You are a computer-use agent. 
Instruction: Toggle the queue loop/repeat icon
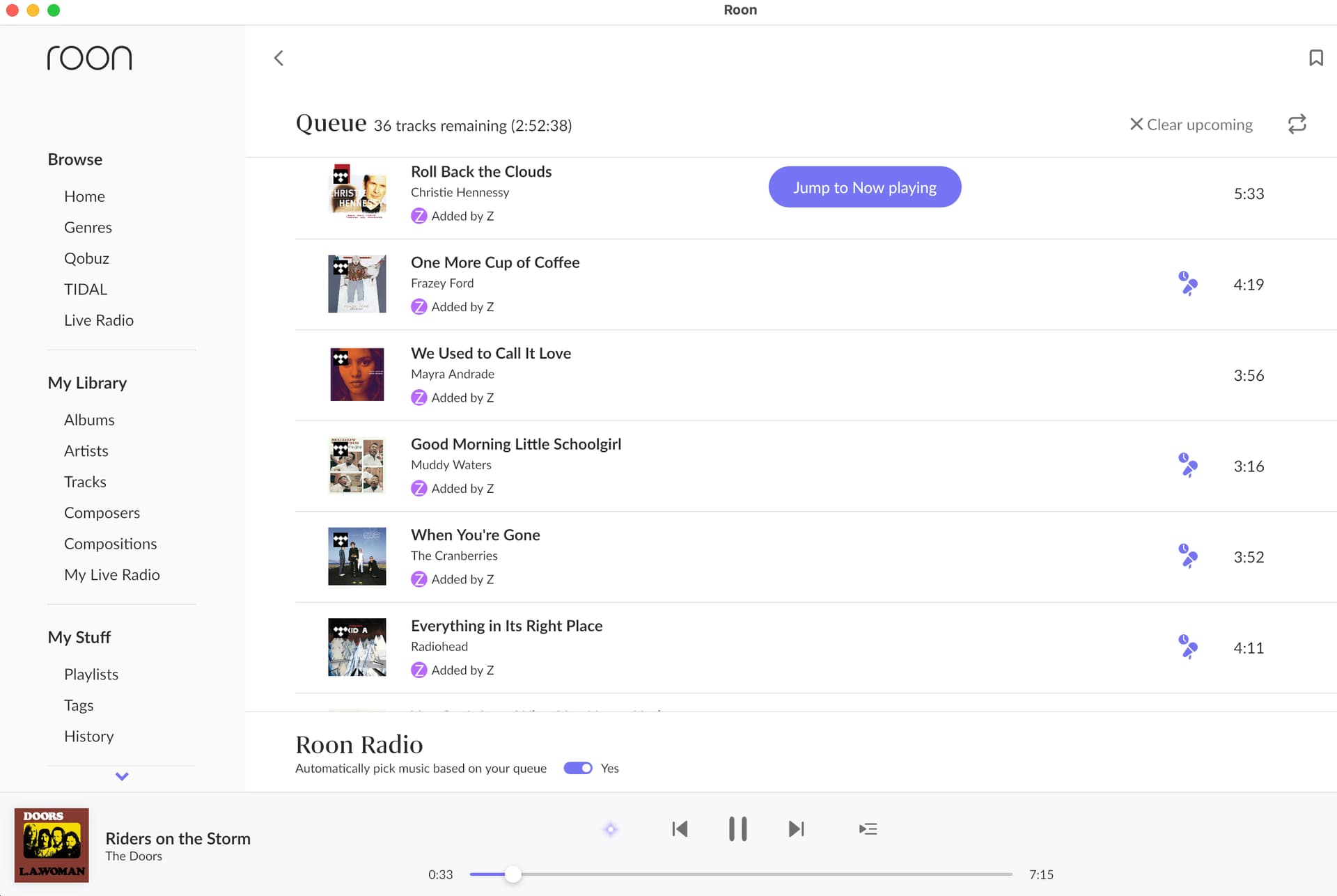coord(1297,125)
